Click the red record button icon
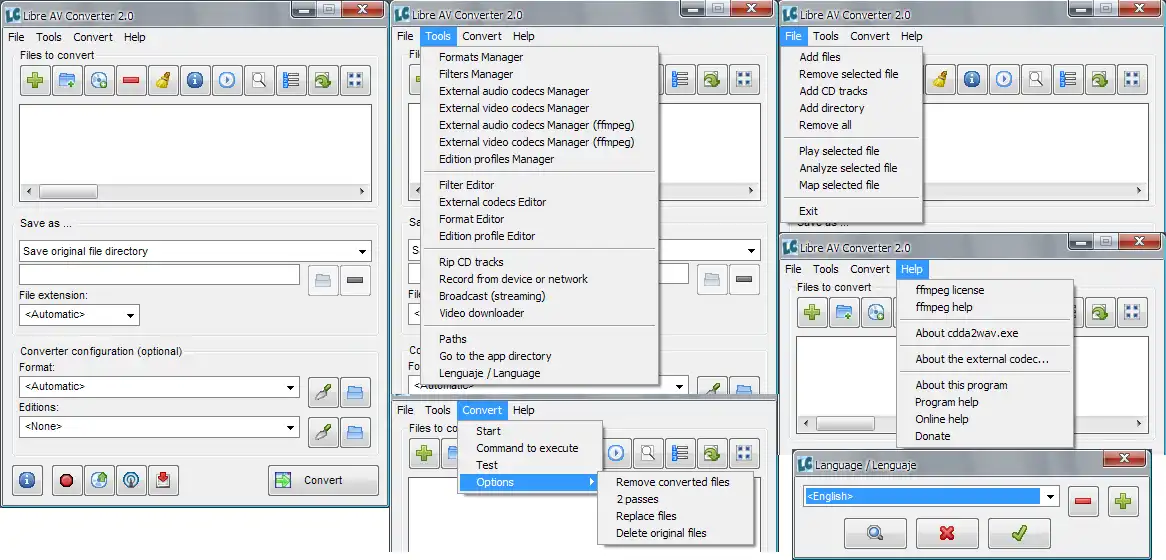Viewport: 1166px width, 560px height. [67, 480]
